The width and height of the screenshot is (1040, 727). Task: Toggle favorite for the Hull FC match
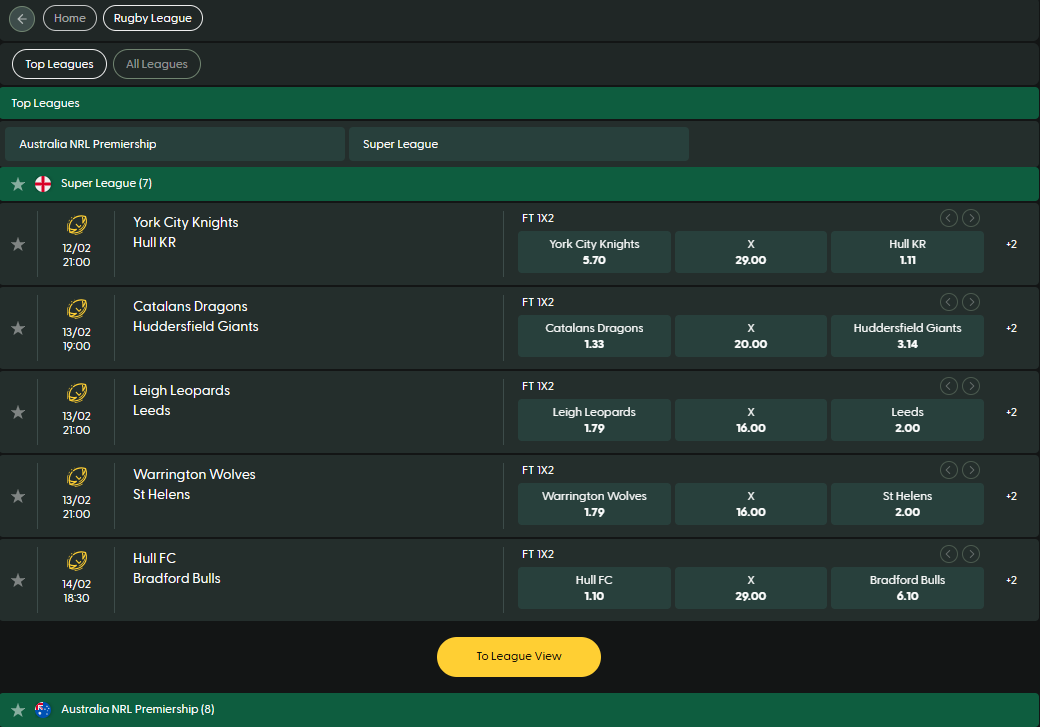[17, 579]
